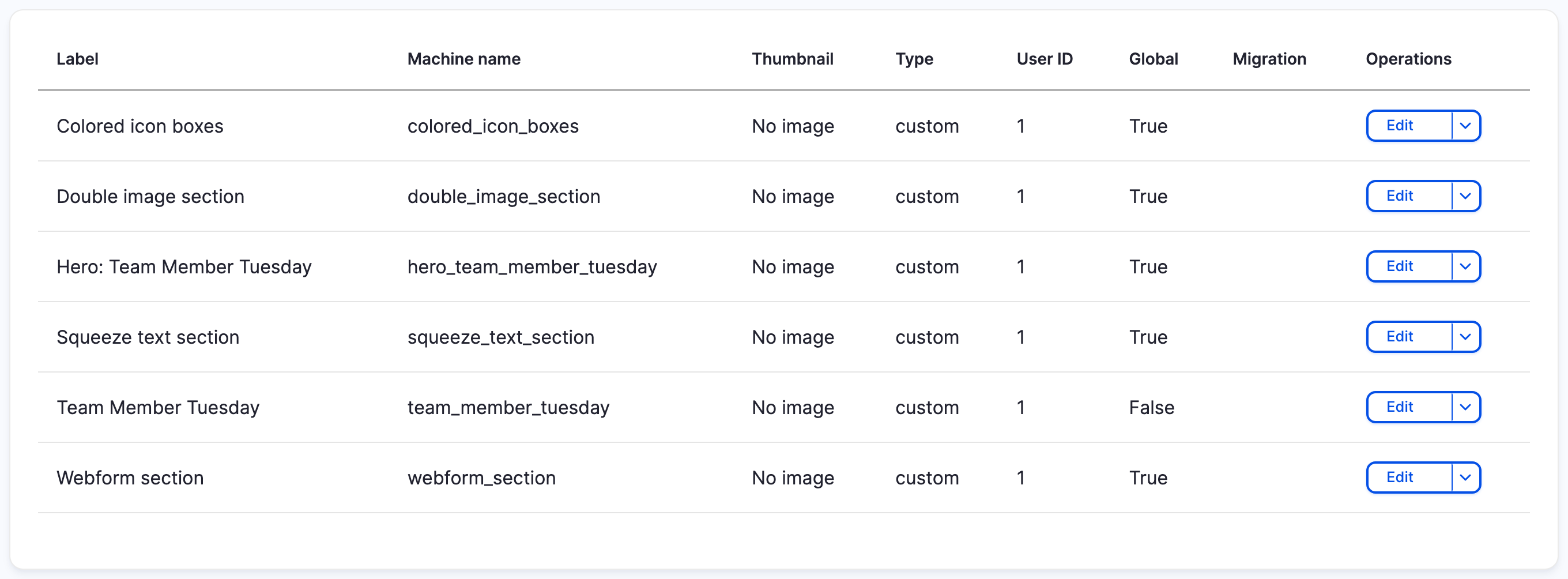
Task: Click the Label column header
Action: [x=77, y=59]
